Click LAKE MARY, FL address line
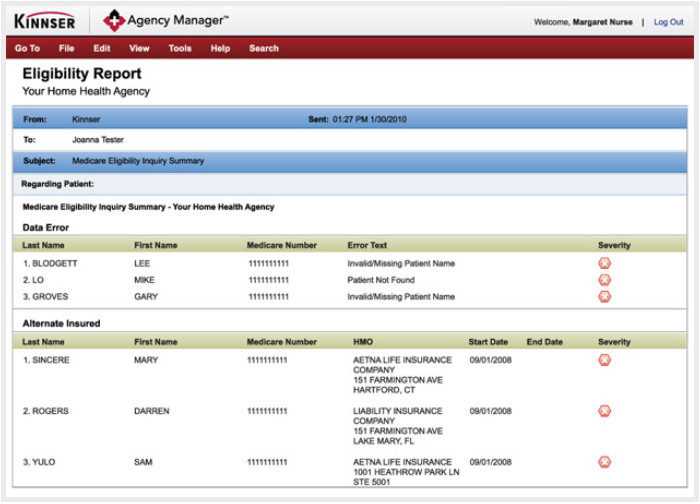The height and width of the screenshot is (504, 700). (383, 441)
